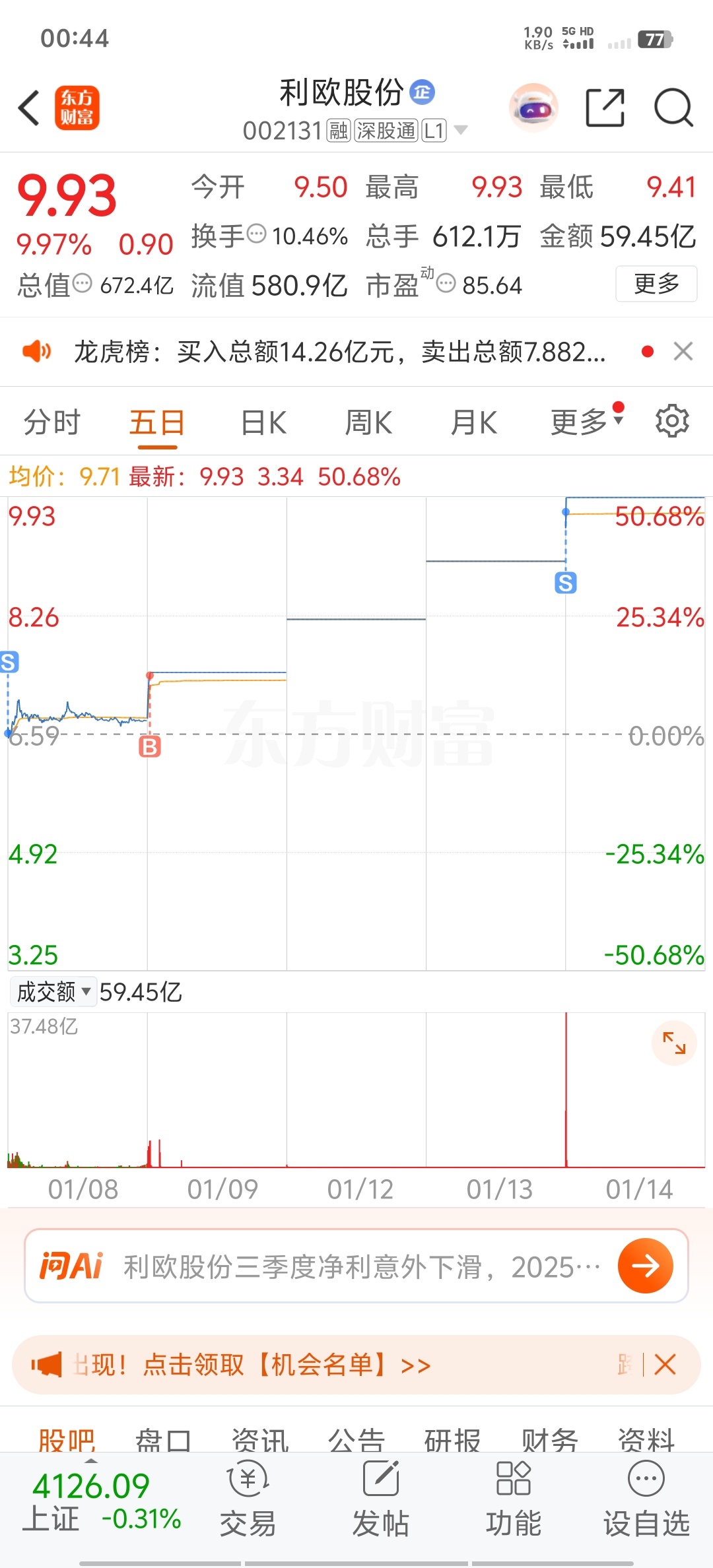Tap the 发帖 post icon

pyautogui.click(x=381, y=1499)
